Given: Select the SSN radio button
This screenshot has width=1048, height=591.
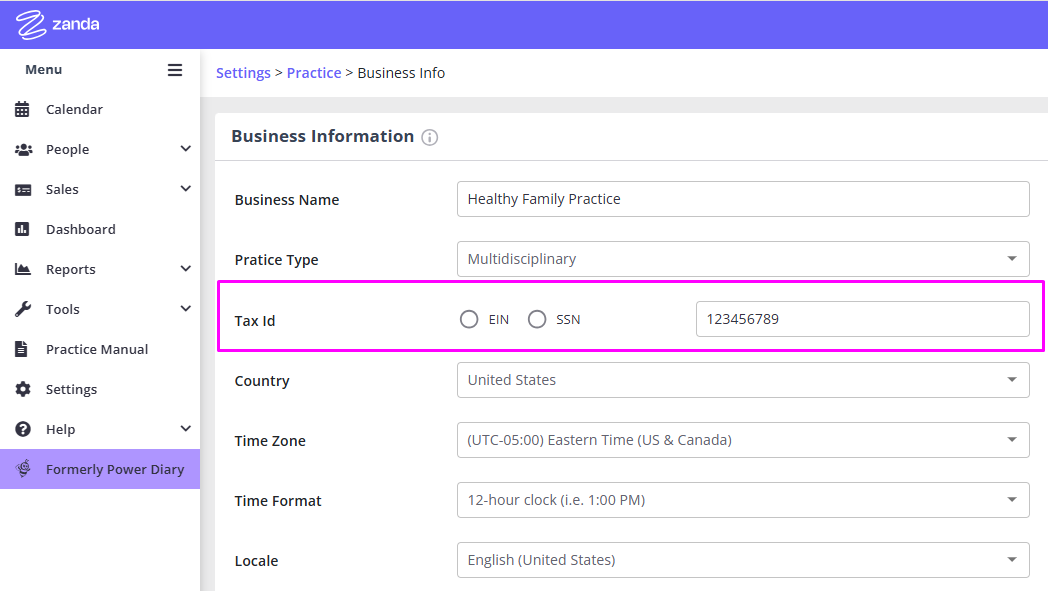Looking at the screenshot, I should (x=537, y=320).
